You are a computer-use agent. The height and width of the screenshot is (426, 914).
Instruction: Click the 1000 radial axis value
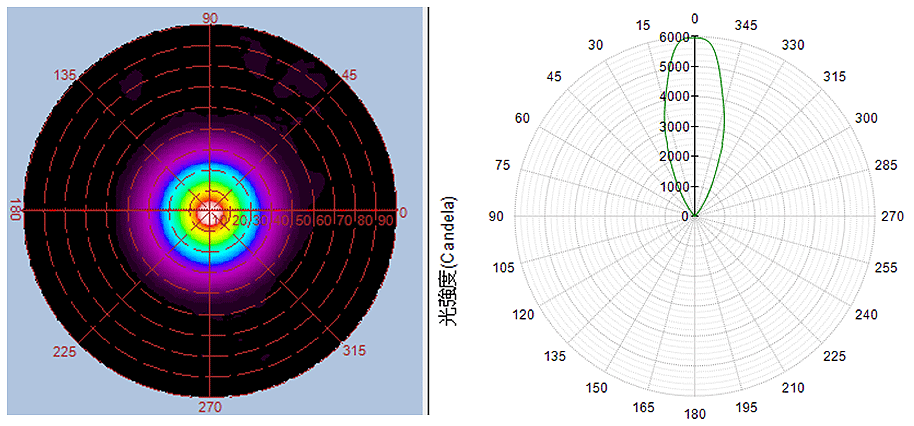click(673, 187)
